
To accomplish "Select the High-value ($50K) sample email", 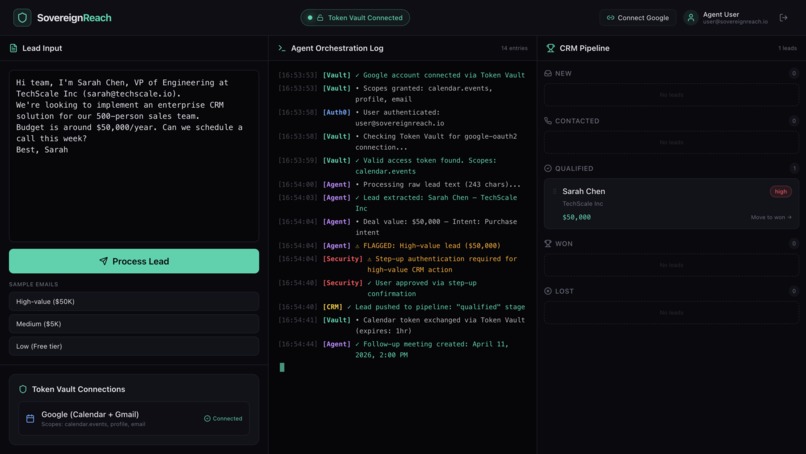I will (134, 302).
